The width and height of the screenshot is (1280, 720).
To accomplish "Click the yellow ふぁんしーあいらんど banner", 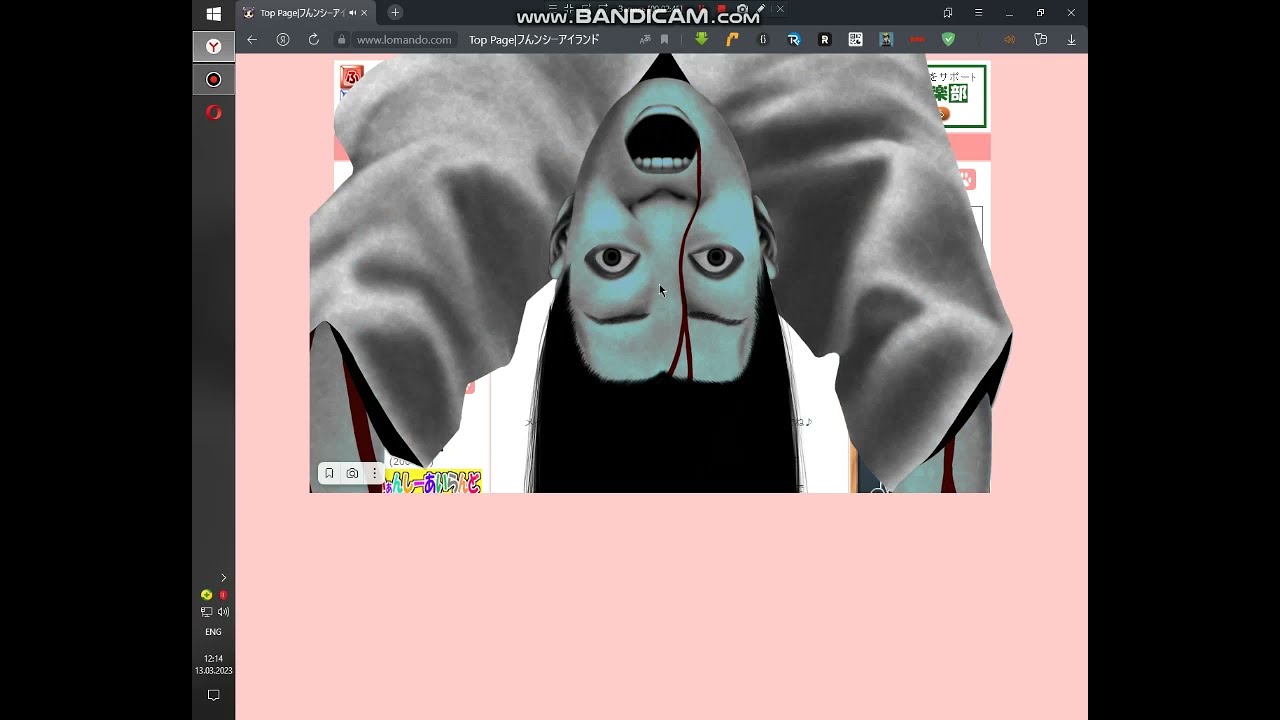I will [x=433, y=481].
